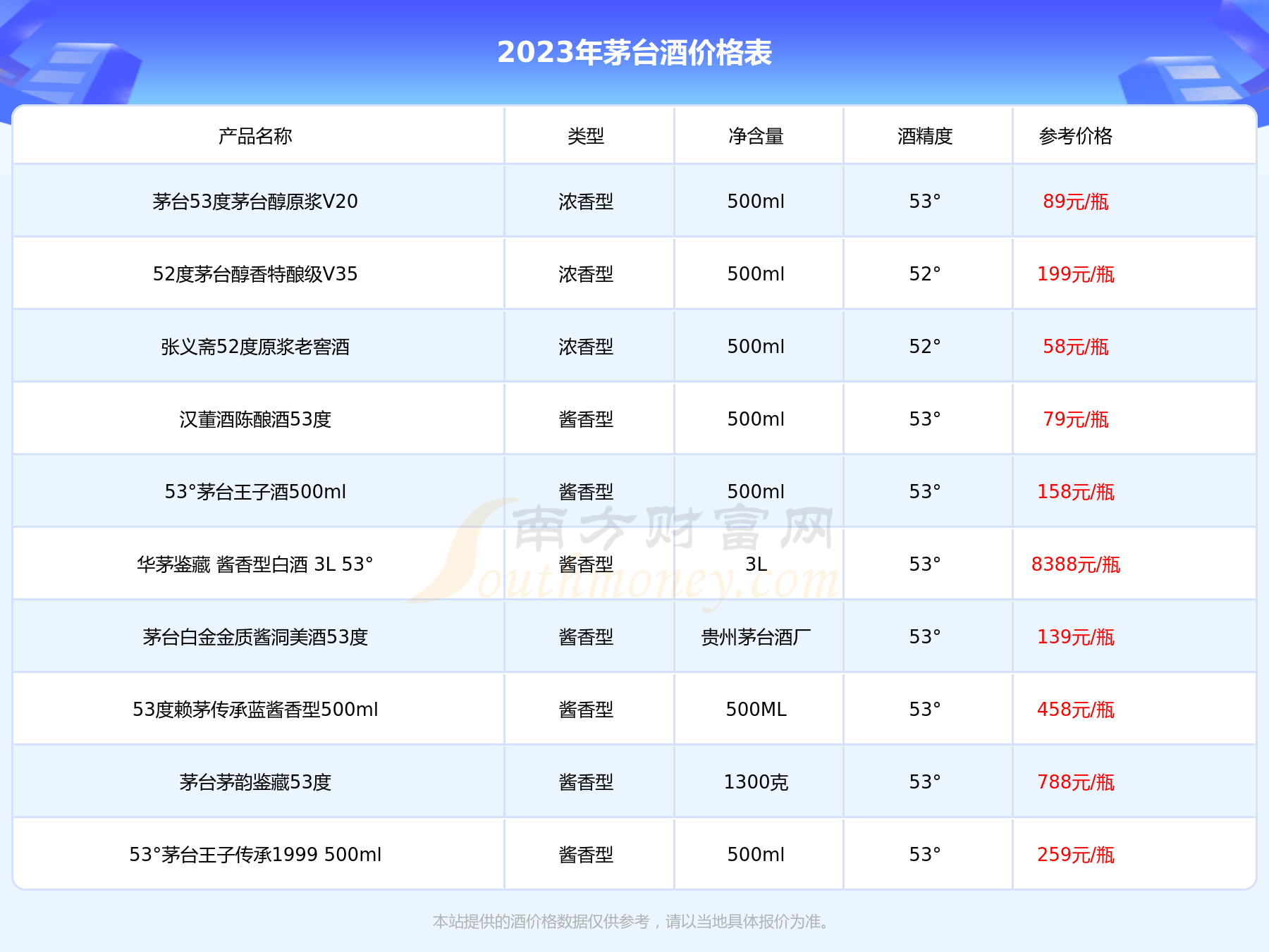Select product name 53°茅台王子酒500ml

point(255,492)
